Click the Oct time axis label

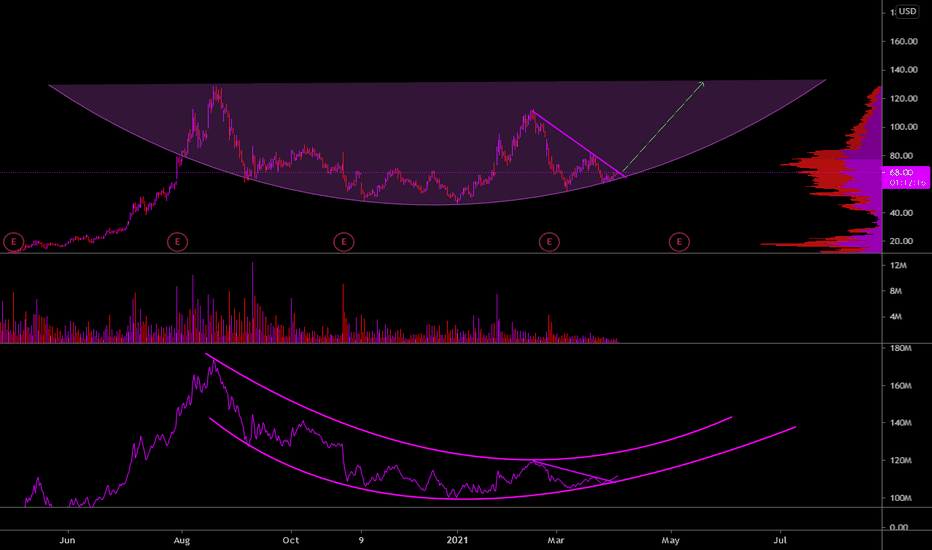pos(291,540)
